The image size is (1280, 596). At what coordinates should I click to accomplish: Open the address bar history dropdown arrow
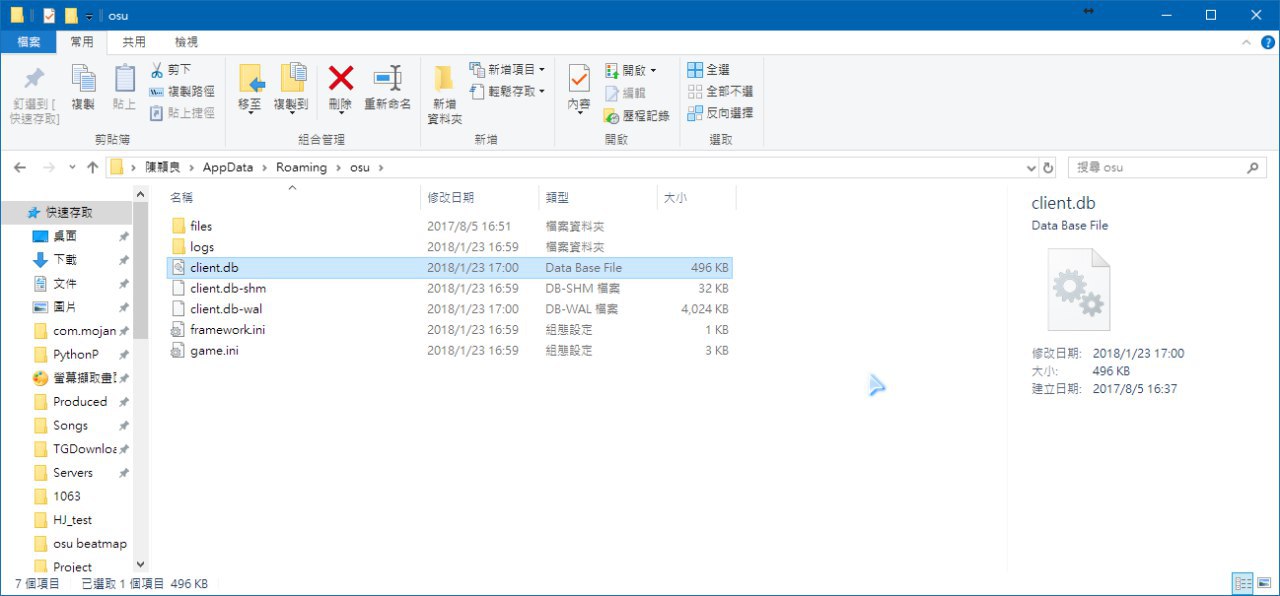pyautogui.click(x=1032, y=168)
